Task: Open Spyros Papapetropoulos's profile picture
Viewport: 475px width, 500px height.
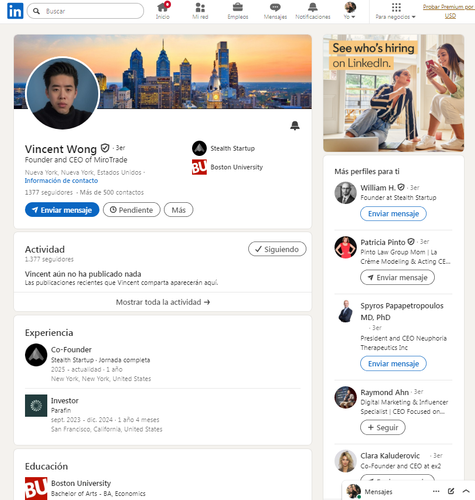Action: [x=346, y=311]
